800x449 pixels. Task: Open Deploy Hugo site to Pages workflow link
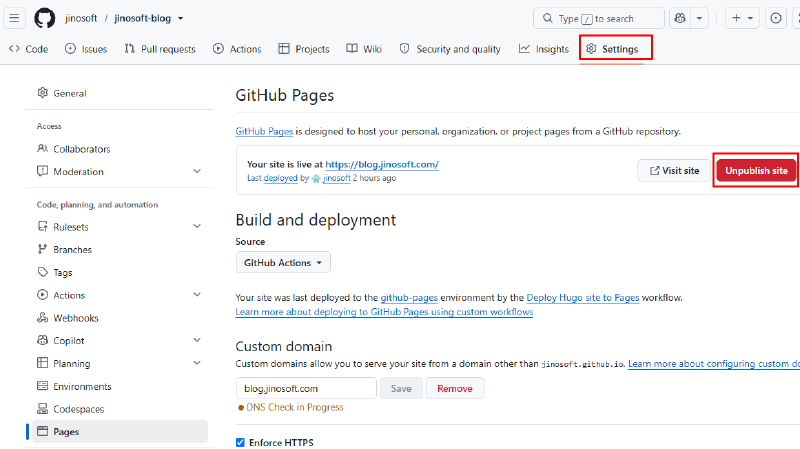click(x=583, y=297)
